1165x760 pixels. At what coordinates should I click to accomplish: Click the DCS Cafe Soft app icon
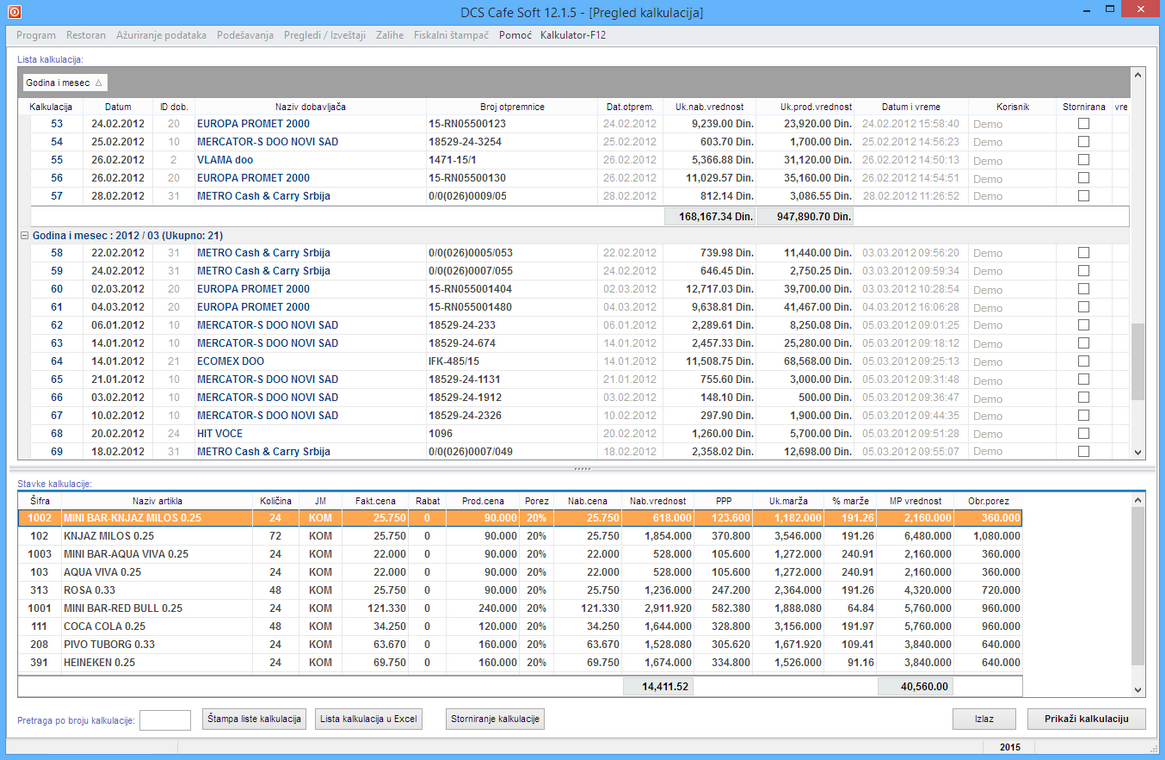13,13
